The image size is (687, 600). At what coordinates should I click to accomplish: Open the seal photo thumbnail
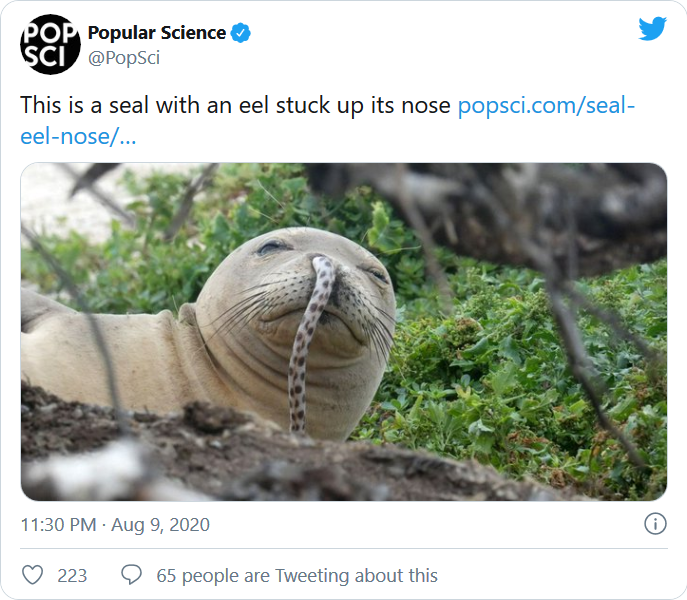(x=343, y=331)
